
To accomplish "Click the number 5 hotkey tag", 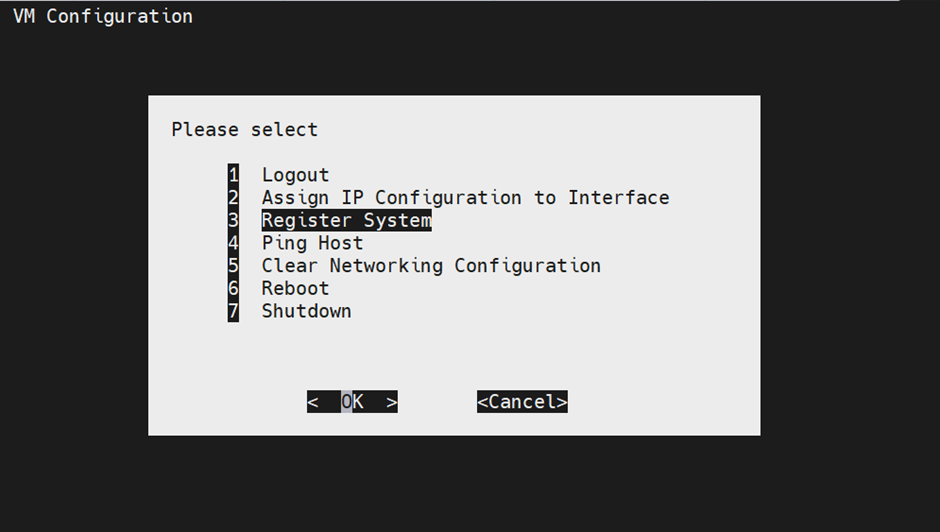I will [233, 266].
